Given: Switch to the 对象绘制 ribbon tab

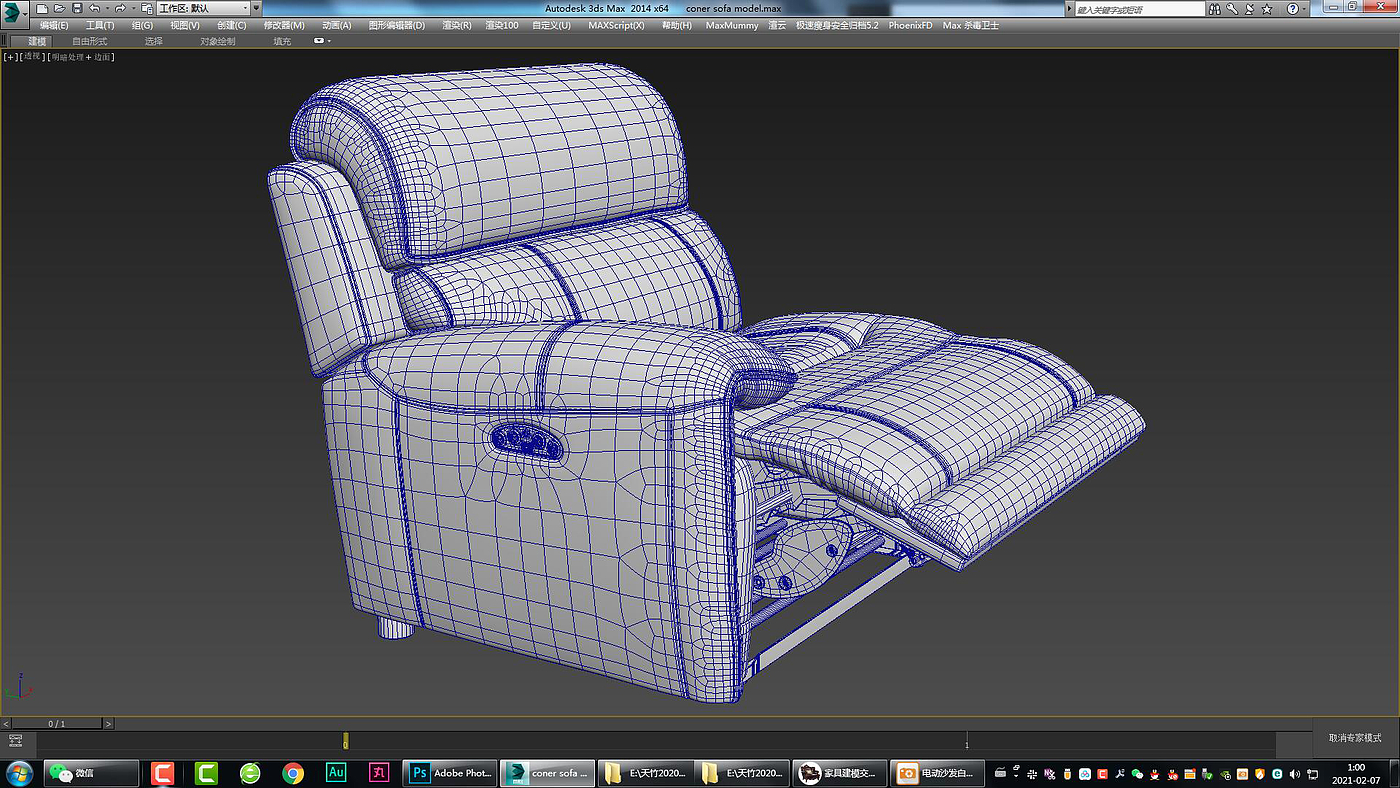Looking at the screenshot, I should (218, 41).
